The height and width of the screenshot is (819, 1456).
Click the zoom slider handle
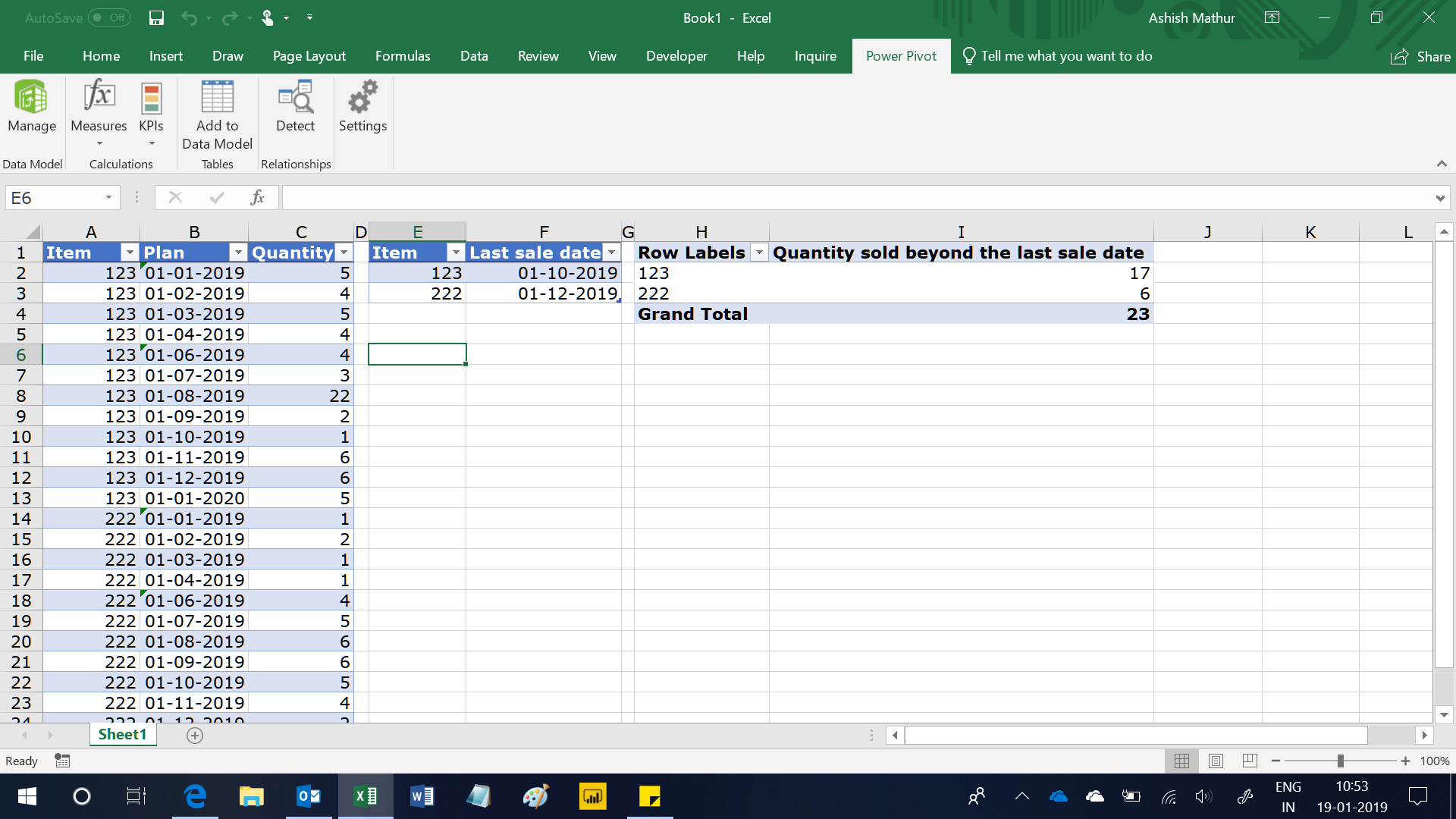click(1341, 761)
